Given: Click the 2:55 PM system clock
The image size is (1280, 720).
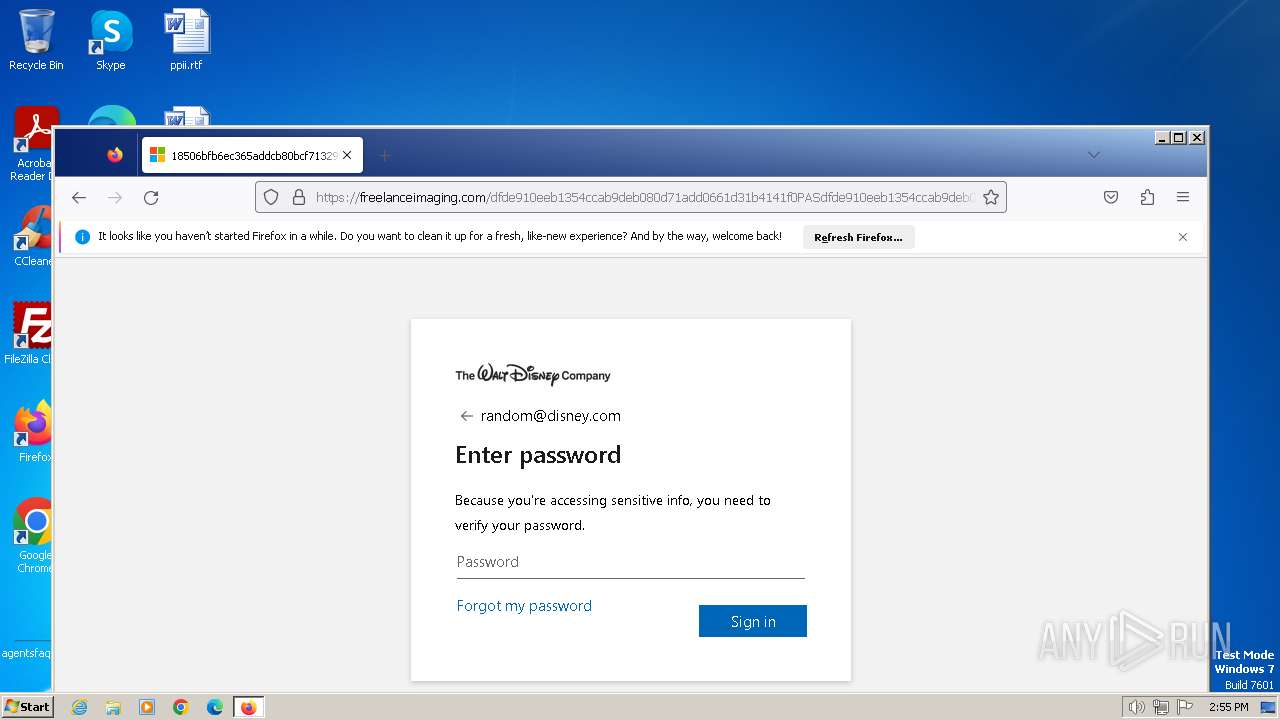Looking at the screenshot, I should coord(1228,707).
